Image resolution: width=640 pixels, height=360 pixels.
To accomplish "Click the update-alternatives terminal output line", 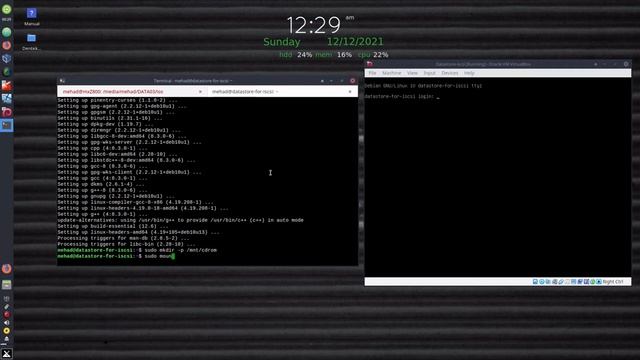I will click(180, 220).
